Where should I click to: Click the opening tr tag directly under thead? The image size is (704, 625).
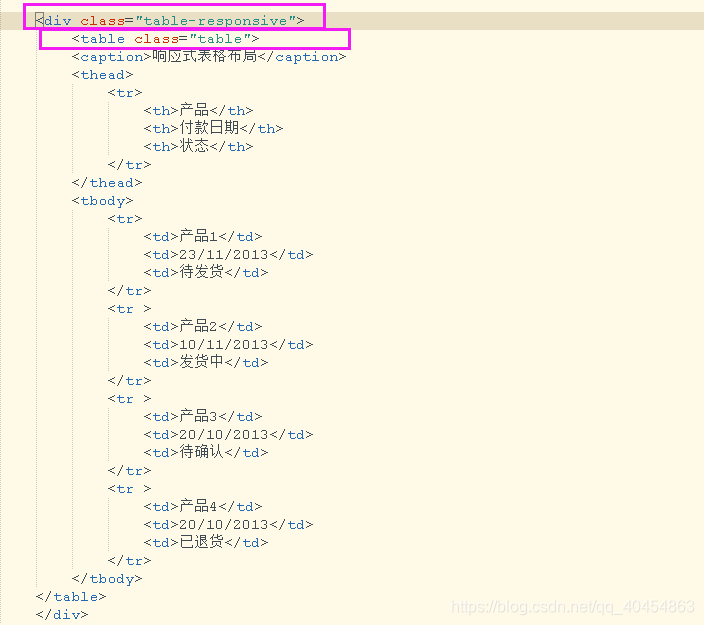125,93
